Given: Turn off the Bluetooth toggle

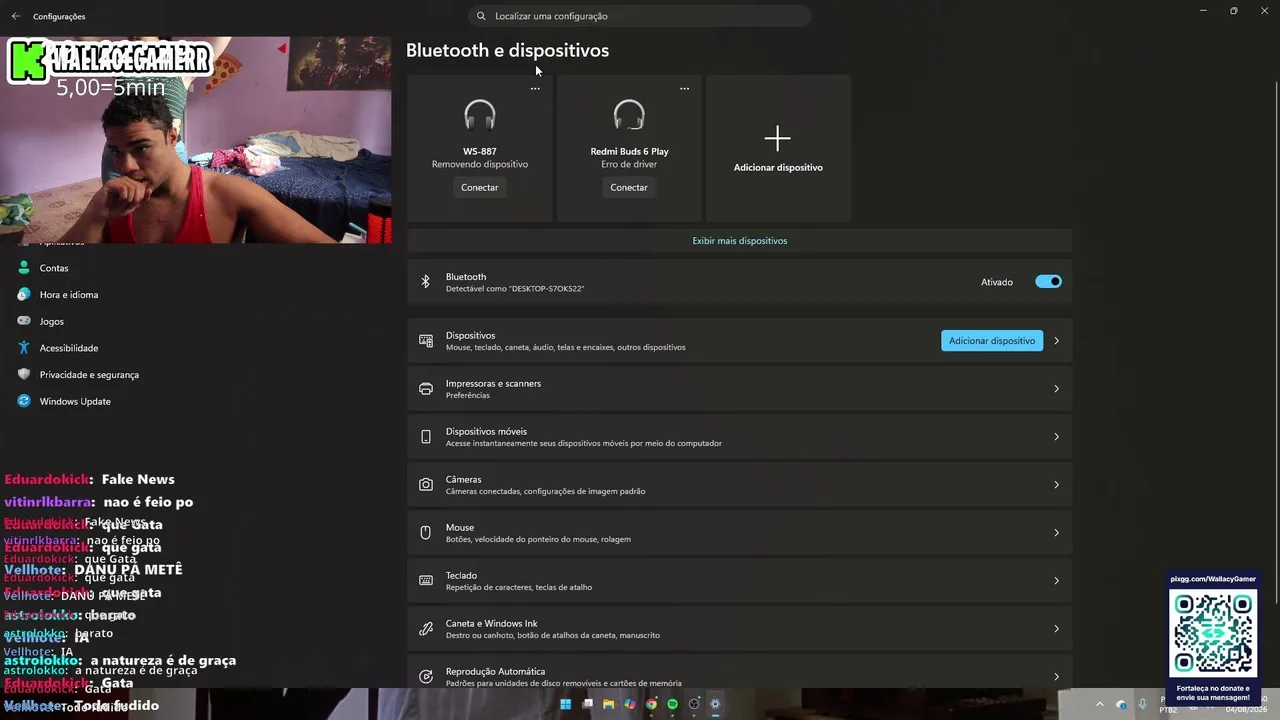Looking at the screenshot, I should 1048,282.
